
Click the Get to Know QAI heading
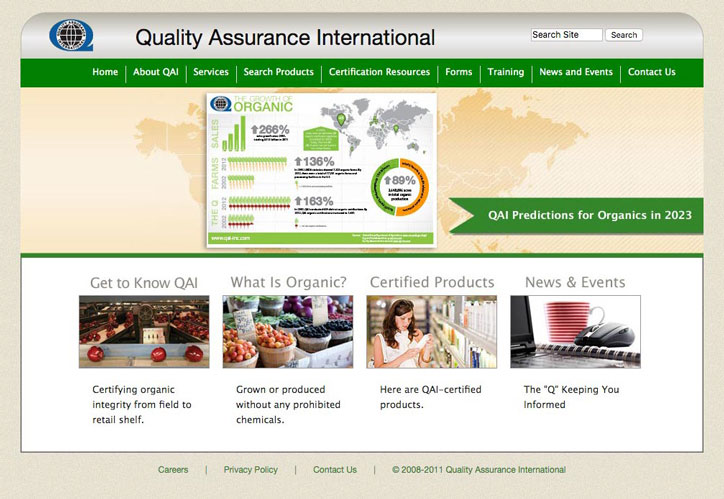pos(144,283)
